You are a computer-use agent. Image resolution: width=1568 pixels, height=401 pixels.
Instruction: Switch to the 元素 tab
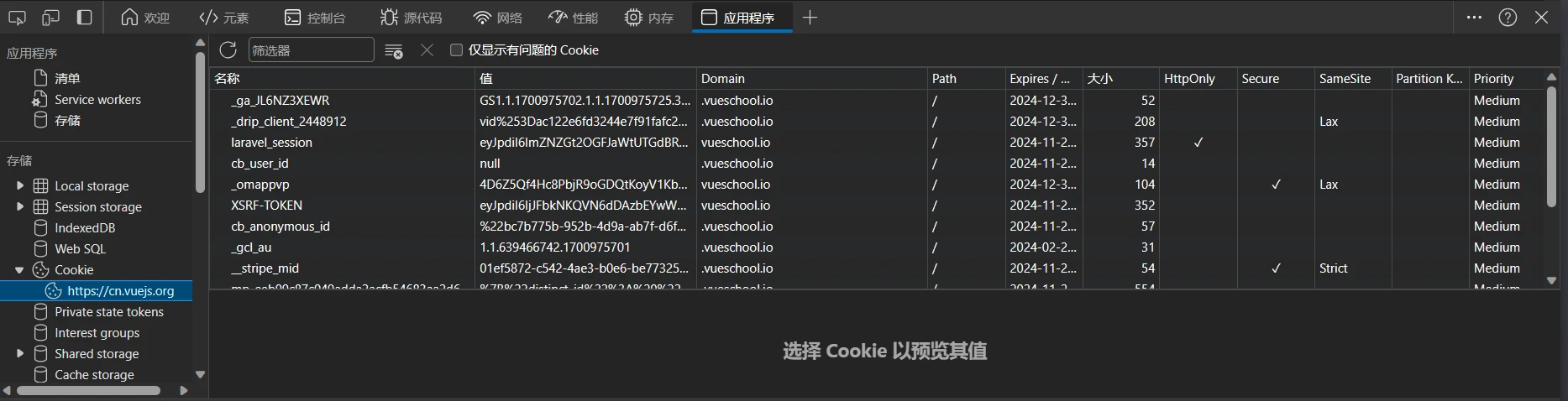click(x=224, y=18)
